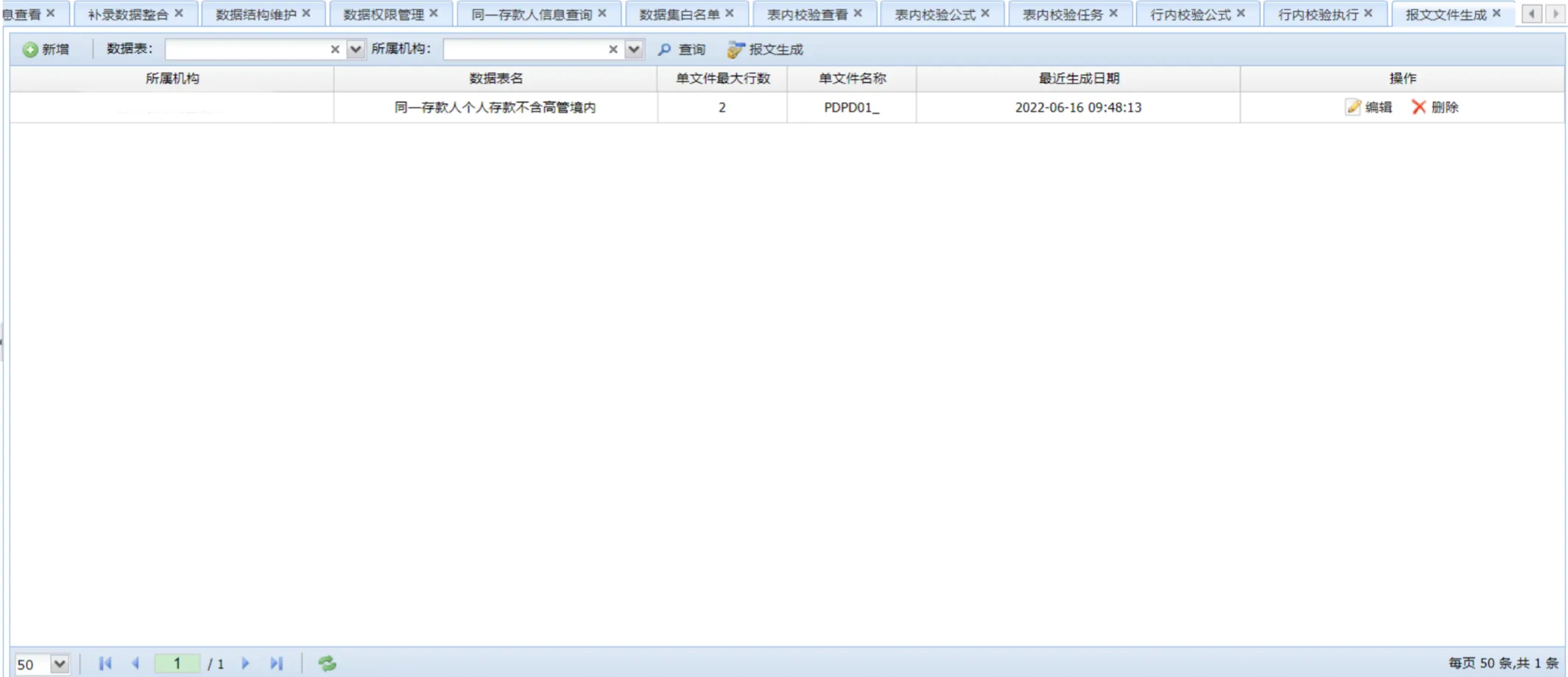Click the 查询 magnifier search icon

point(664,49)
